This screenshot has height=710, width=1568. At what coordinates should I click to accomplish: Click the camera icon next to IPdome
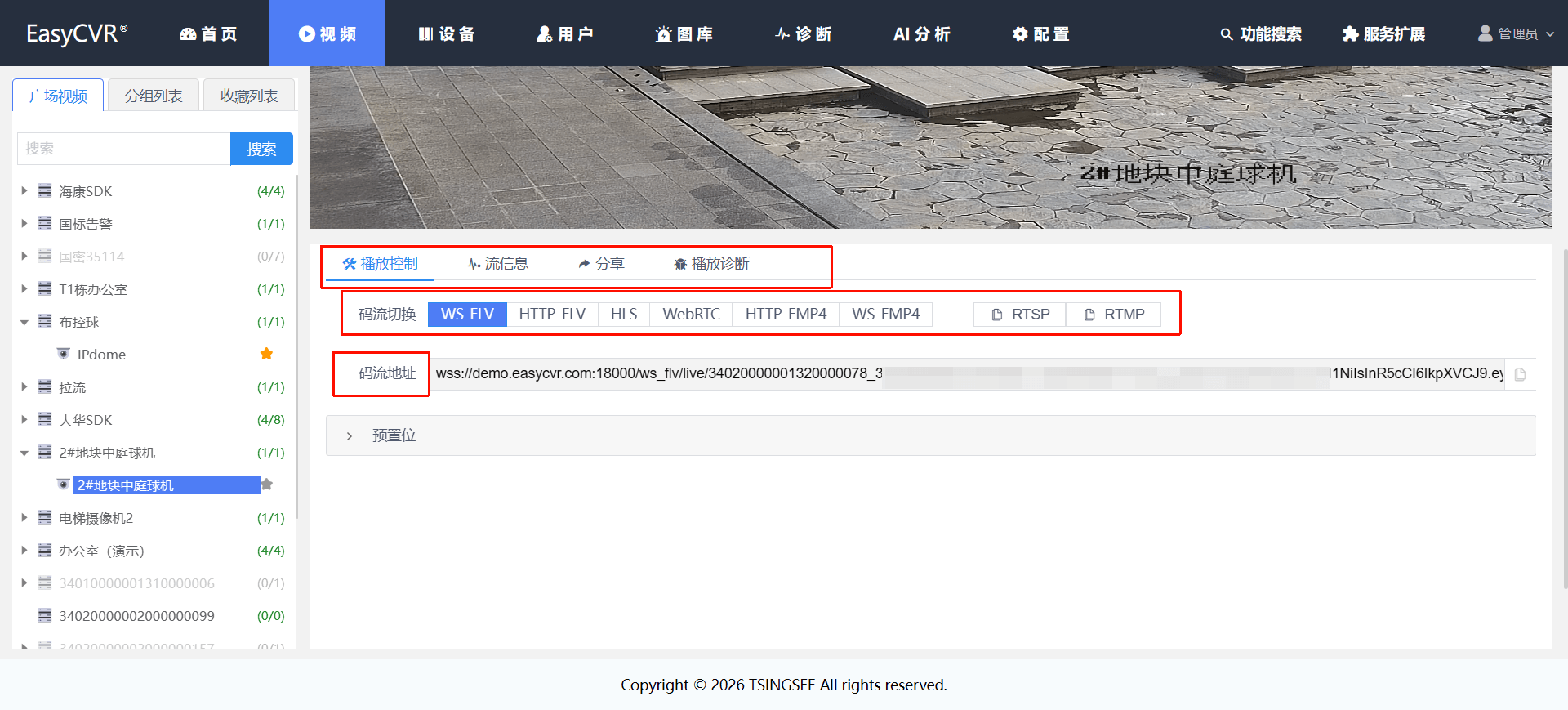click(63, 354)
